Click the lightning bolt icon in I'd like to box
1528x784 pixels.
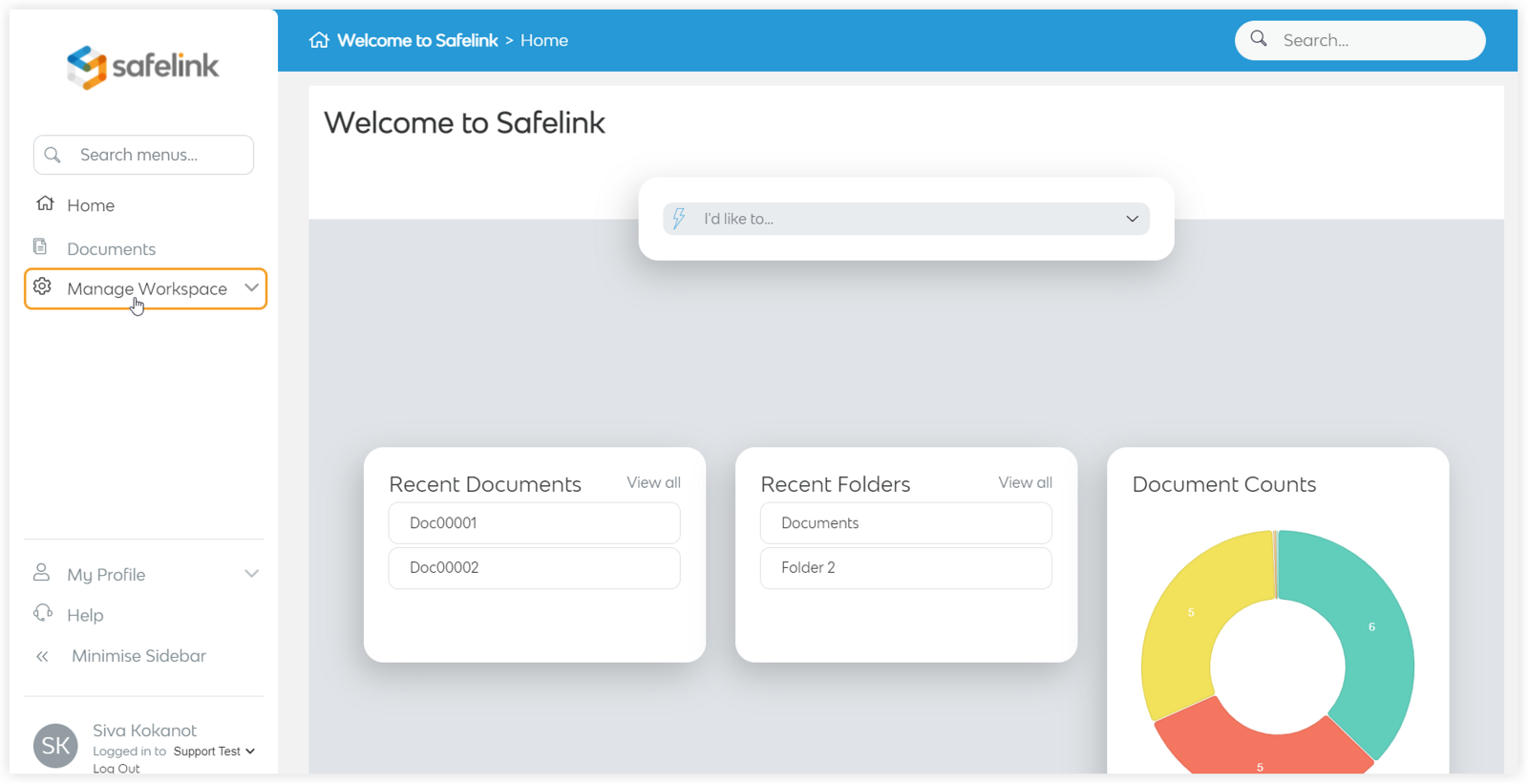679,219
